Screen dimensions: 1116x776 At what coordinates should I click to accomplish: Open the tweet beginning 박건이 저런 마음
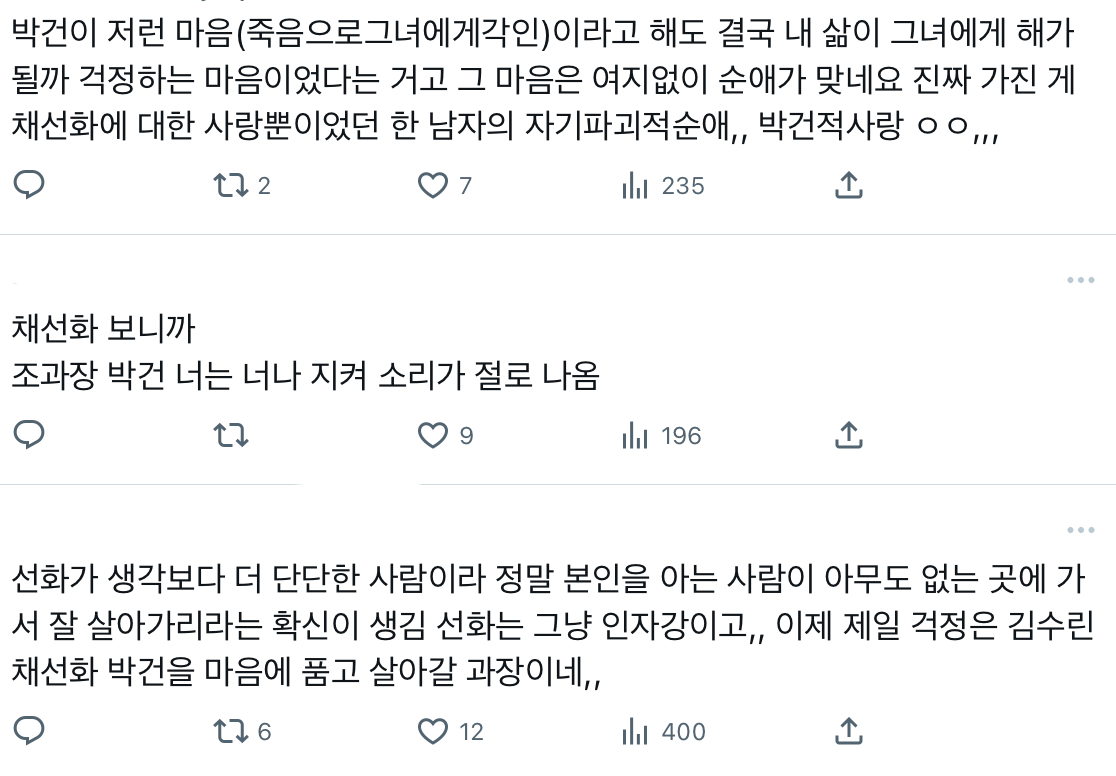tap(540, 85)
